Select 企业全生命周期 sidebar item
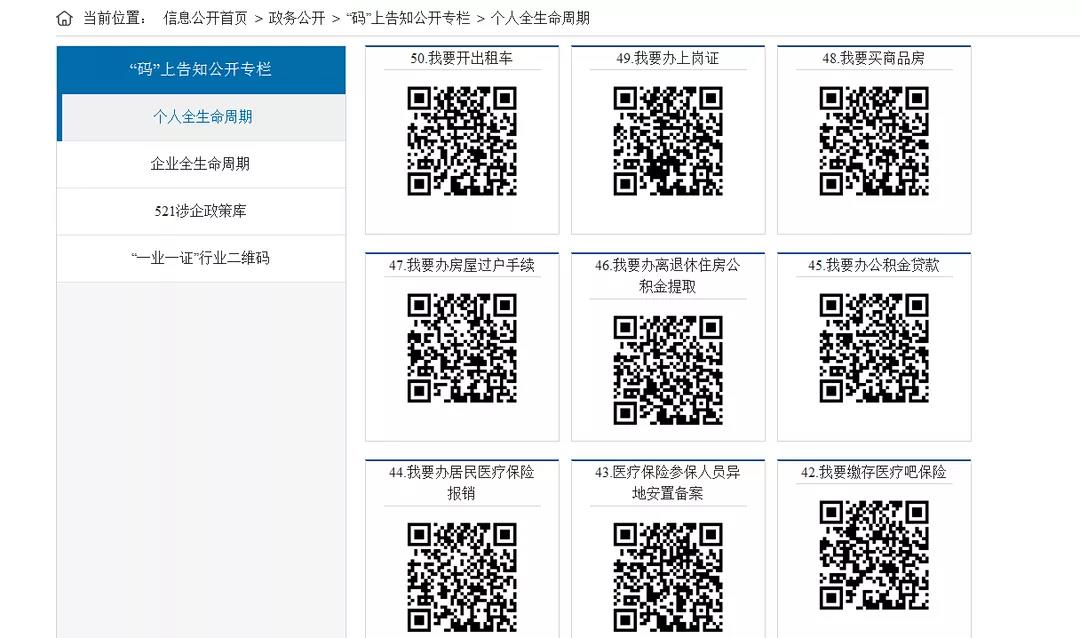The height and width of the screenshot is (638, 1080). [x=200, y=164]
